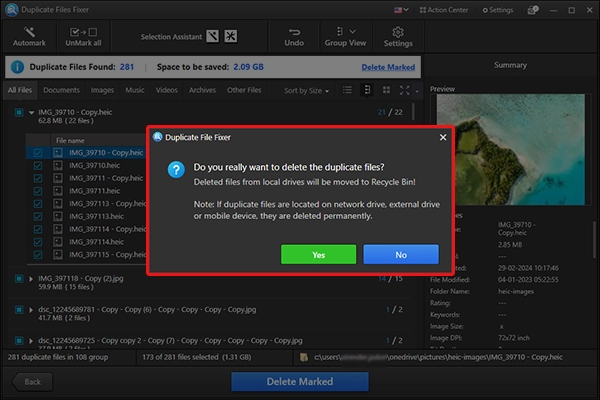Toggle checkbox for IMG_397113.heic

click(x=38, y=217)
